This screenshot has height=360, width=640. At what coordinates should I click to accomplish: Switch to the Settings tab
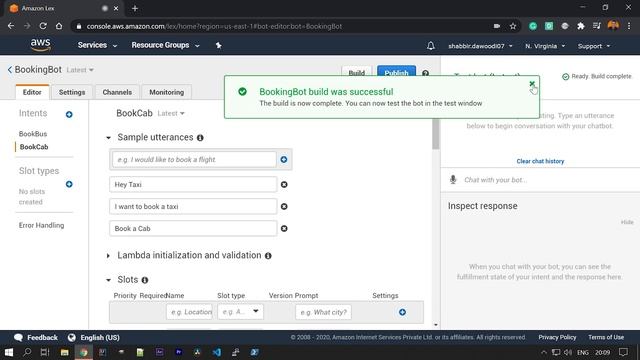click(72, 92)
